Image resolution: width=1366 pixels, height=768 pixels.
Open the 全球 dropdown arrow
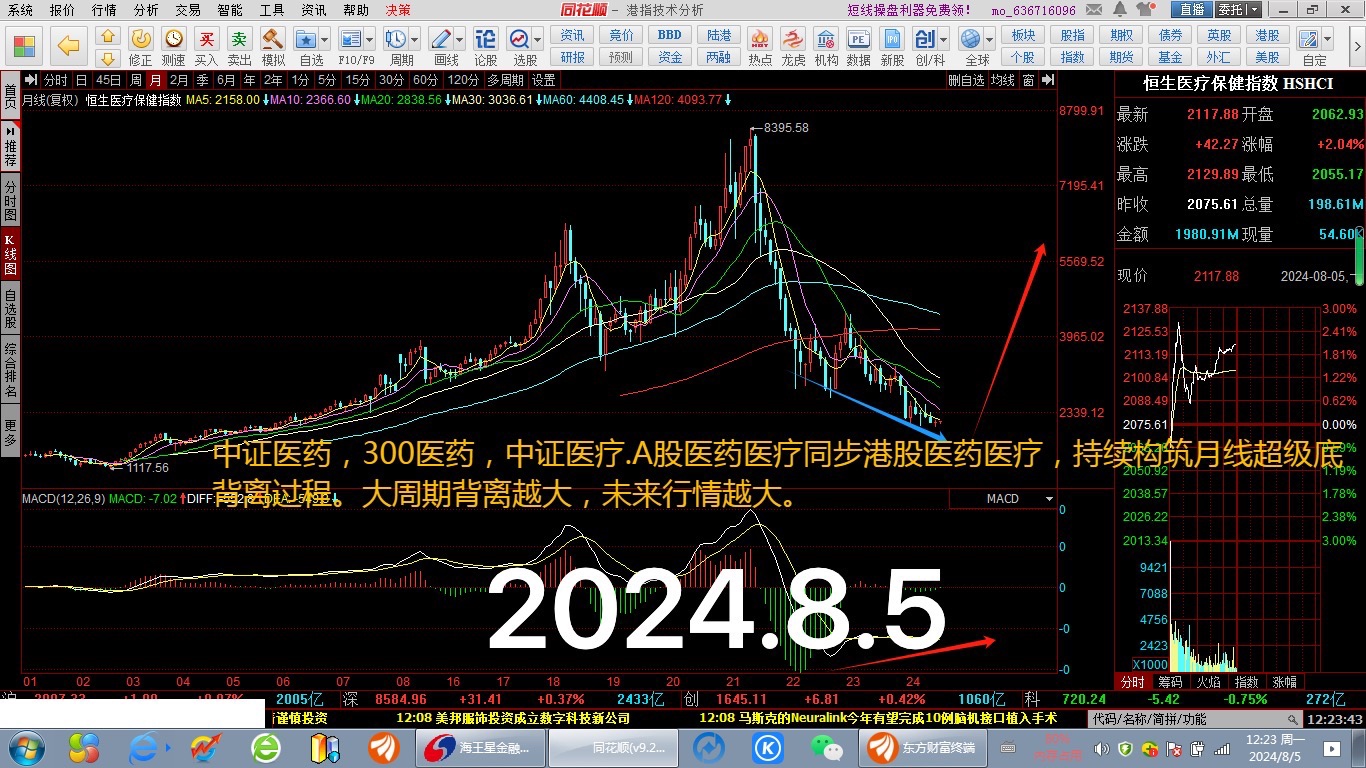tap(989, 39)
